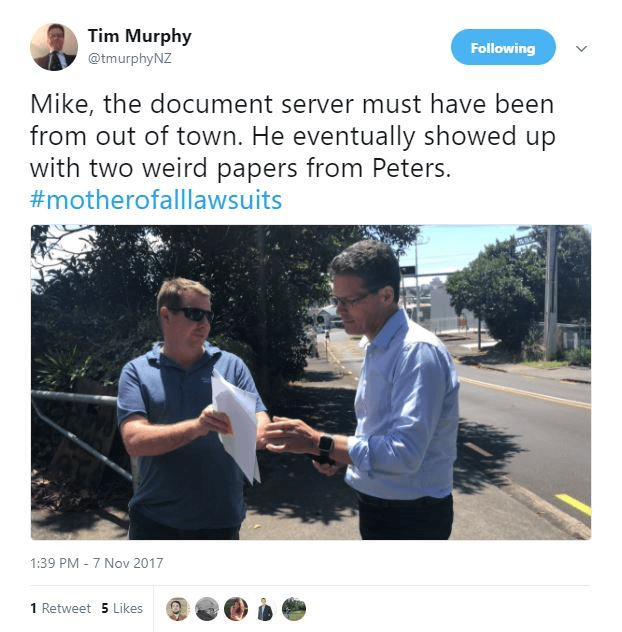Click the man in sunglasses in photo
Screen dimensions: 622x632
click(189, 409)
